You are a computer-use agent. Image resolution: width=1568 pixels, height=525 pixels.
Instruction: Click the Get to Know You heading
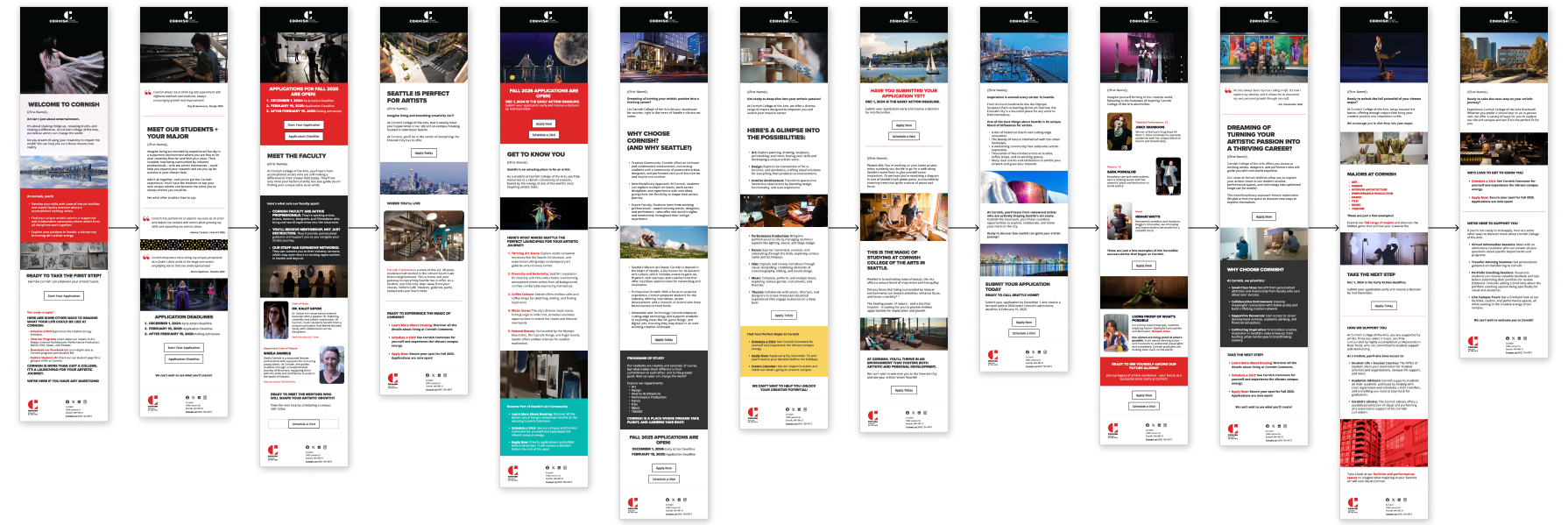(x=536, y=154)
